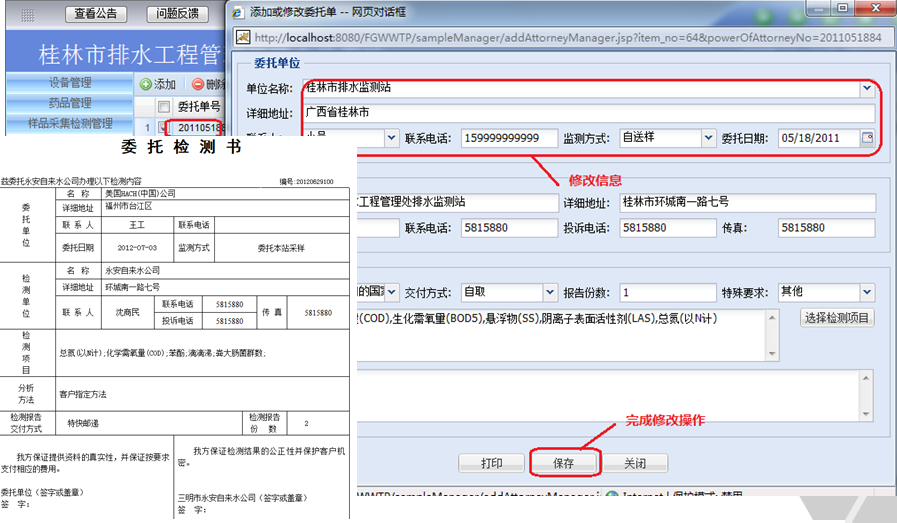Click the testing unit name field ending 排水监测站

point(458,202)
